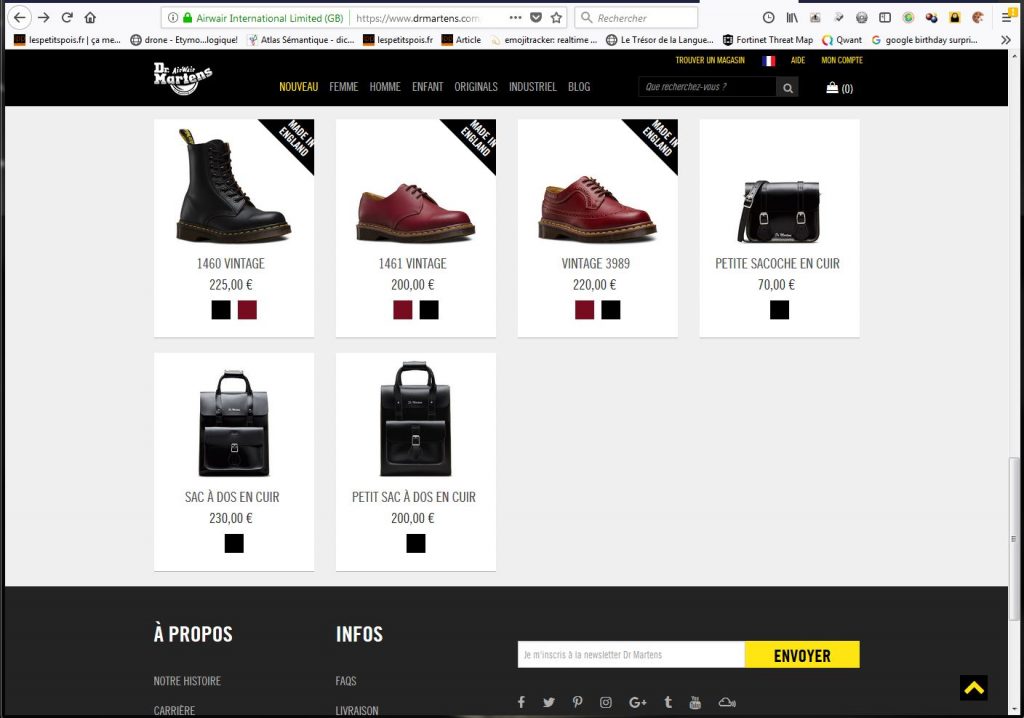The width and height of the screenshot is (1024, 718).
Task: Select black swatch for 1460 Vintage
Action: (221, 310)
